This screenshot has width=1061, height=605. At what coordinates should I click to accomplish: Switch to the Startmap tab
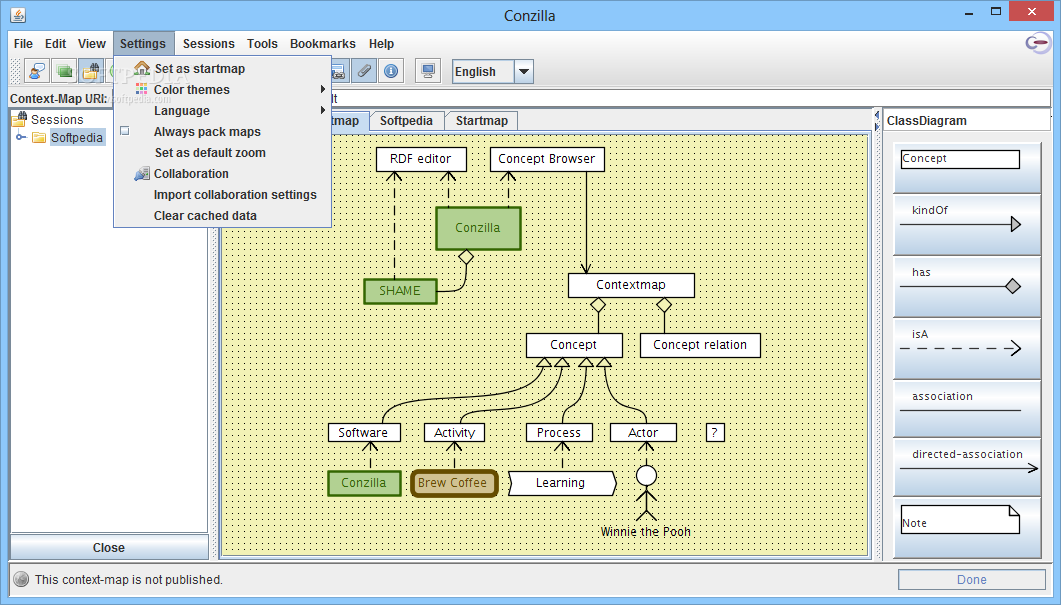tap(482, 120)
